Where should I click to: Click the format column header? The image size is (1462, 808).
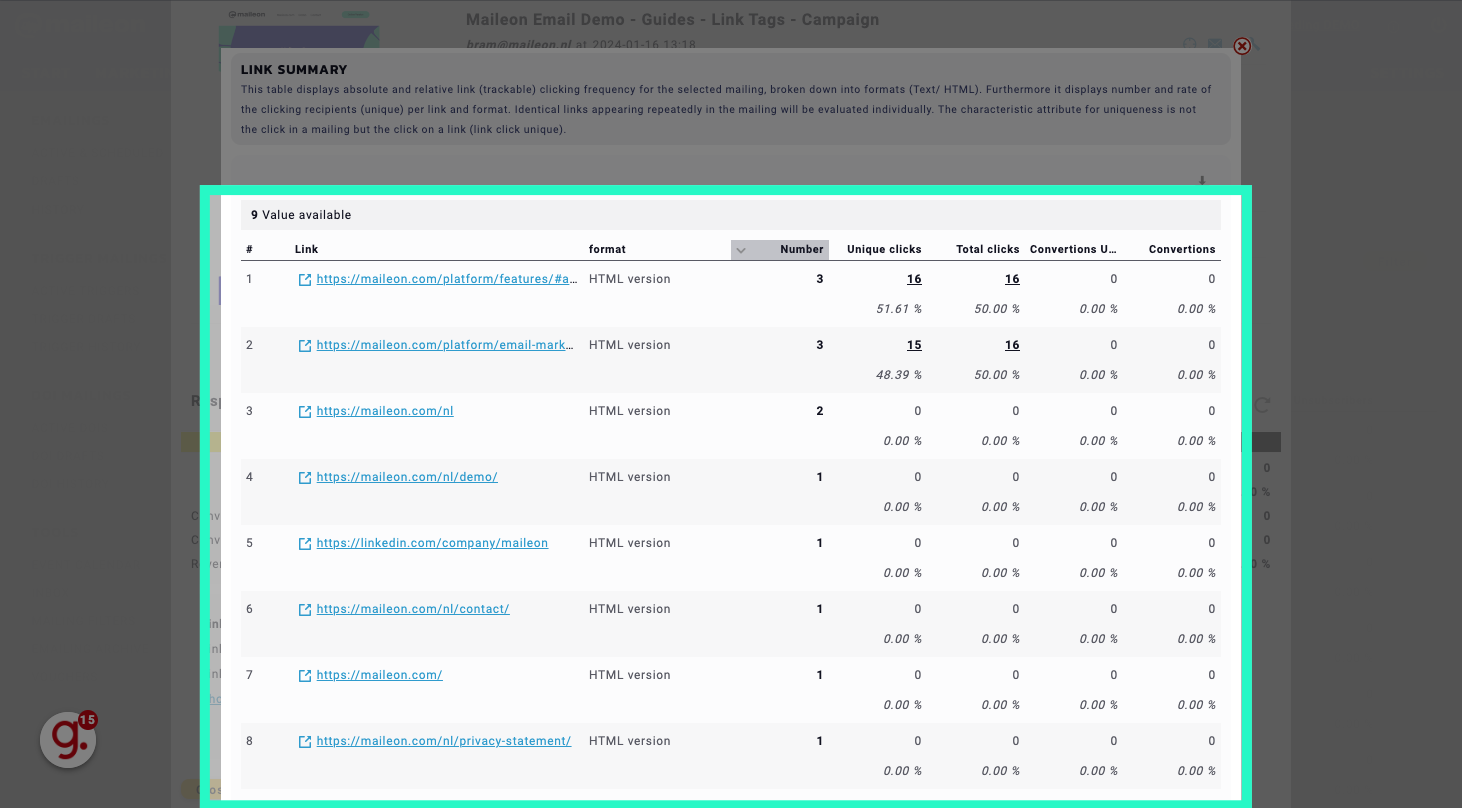(x=607, y=249)
